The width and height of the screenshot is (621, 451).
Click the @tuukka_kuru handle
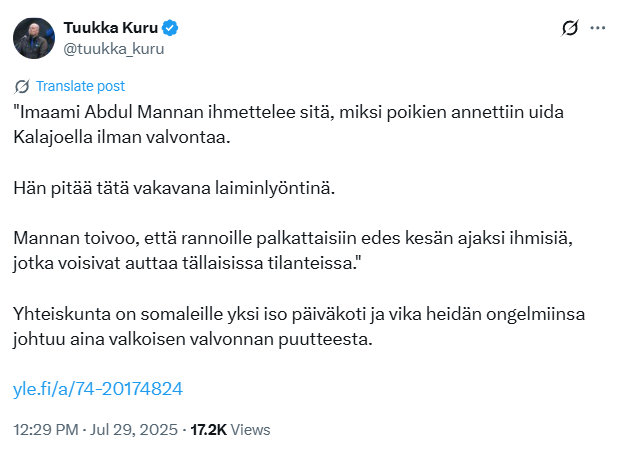[x=113, y=47]
